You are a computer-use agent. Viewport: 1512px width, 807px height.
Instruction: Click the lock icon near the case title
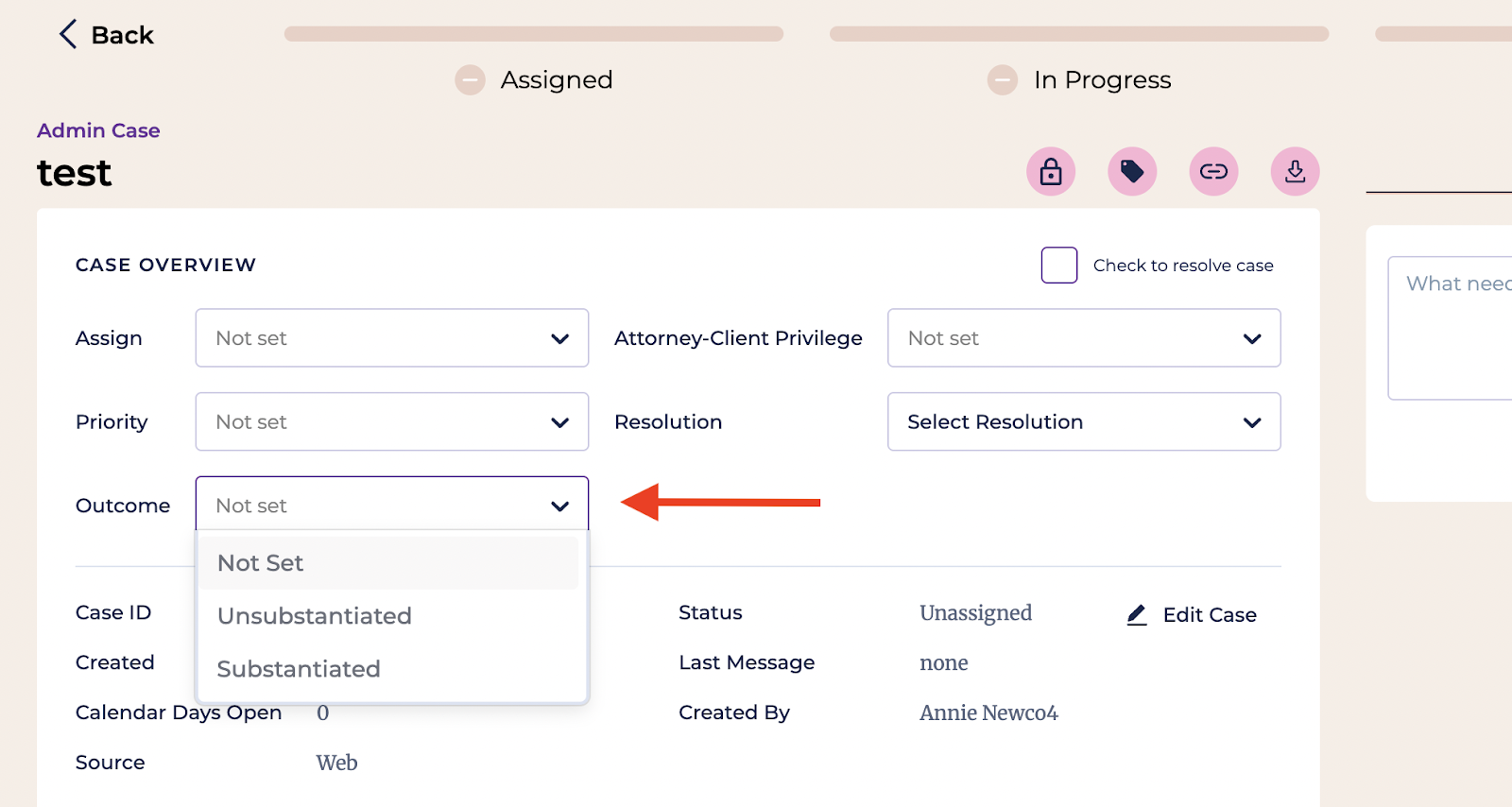pyautogui.click(x=1050, y=171)
